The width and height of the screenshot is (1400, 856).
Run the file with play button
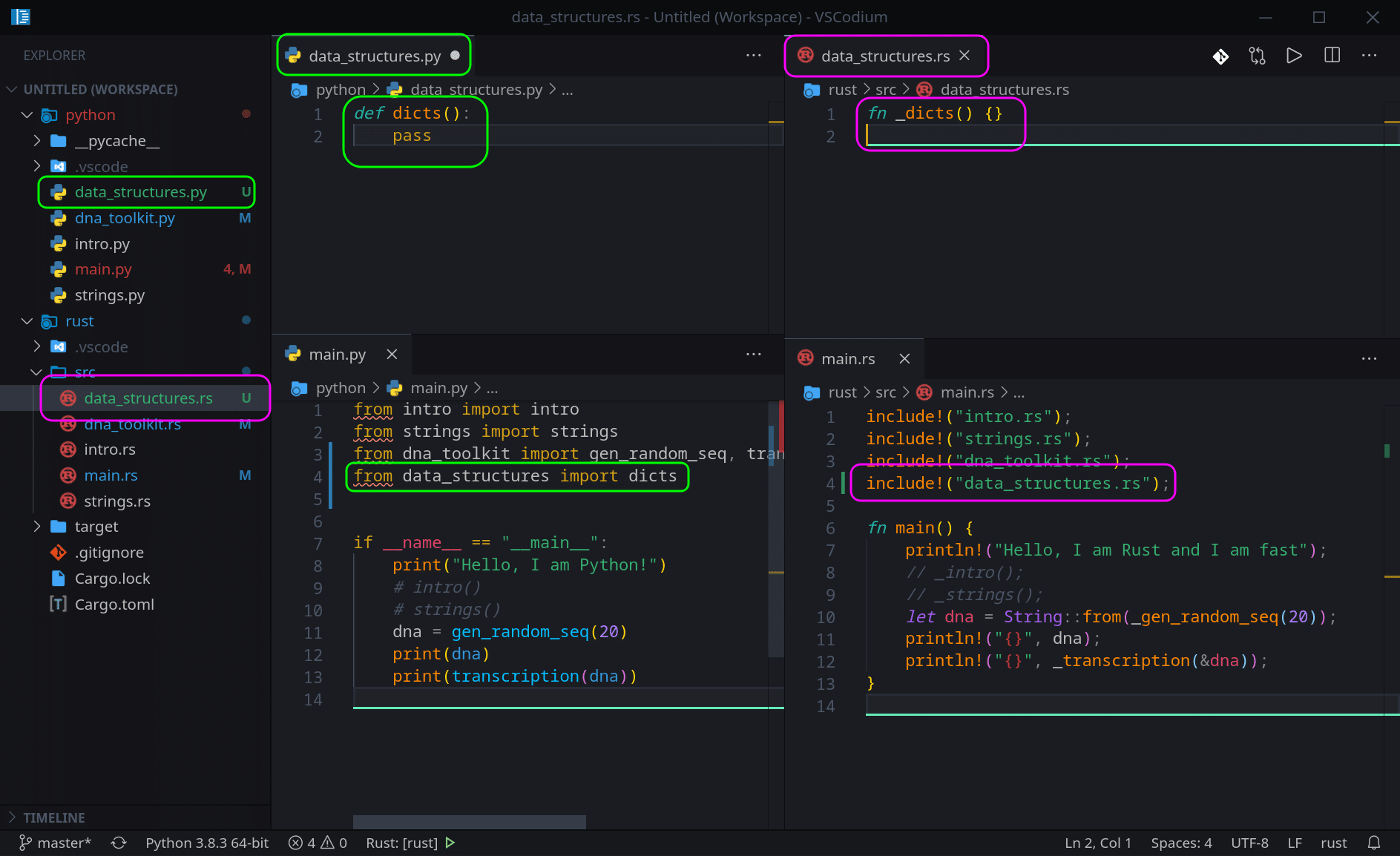pyautogui.click(x=1294, y=56)
